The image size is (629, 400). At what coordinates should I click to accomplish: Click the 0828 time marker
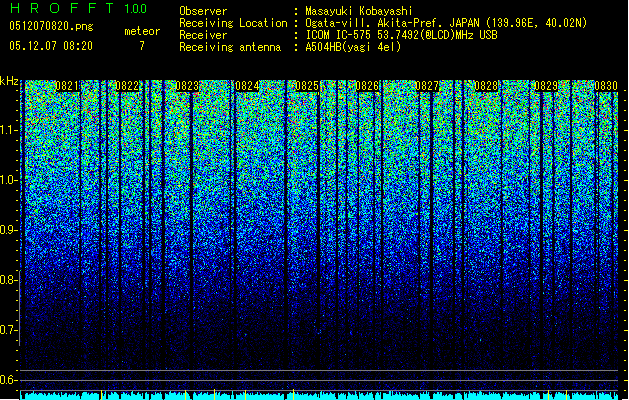pyautogui.click(x=487, y=86)
